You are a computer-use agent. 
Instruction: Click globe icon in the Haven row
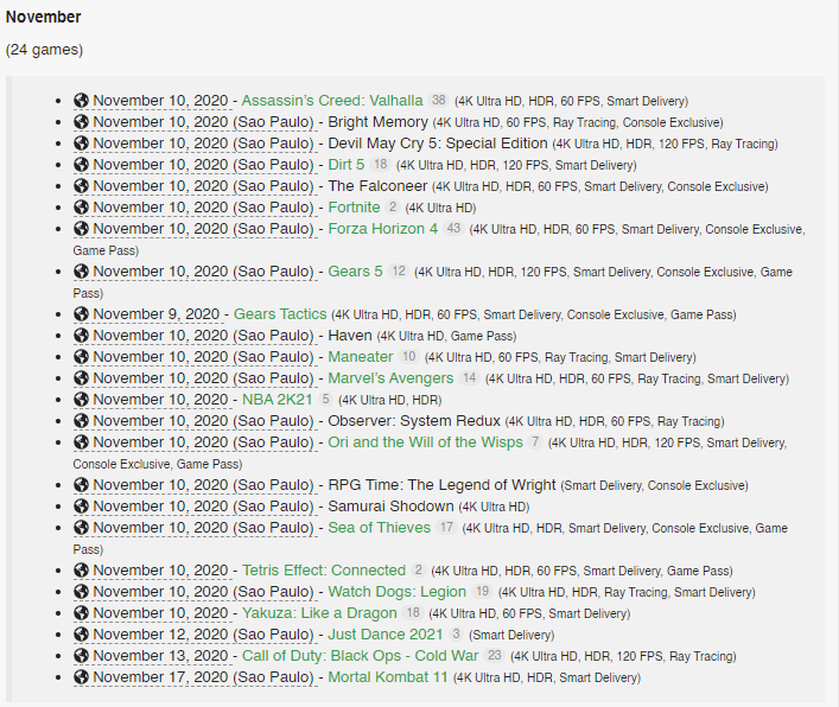tap(81, 336)
